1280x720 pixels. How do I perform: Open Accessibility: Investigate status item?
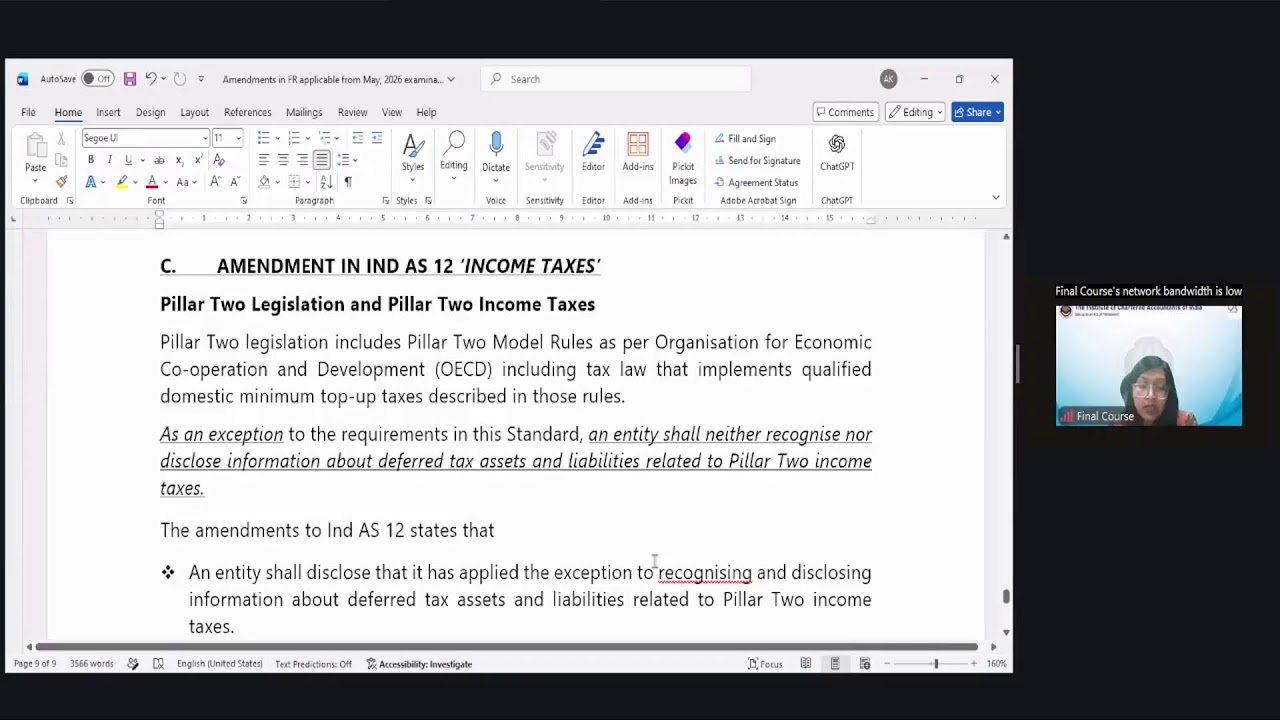[x=419, y=664]
